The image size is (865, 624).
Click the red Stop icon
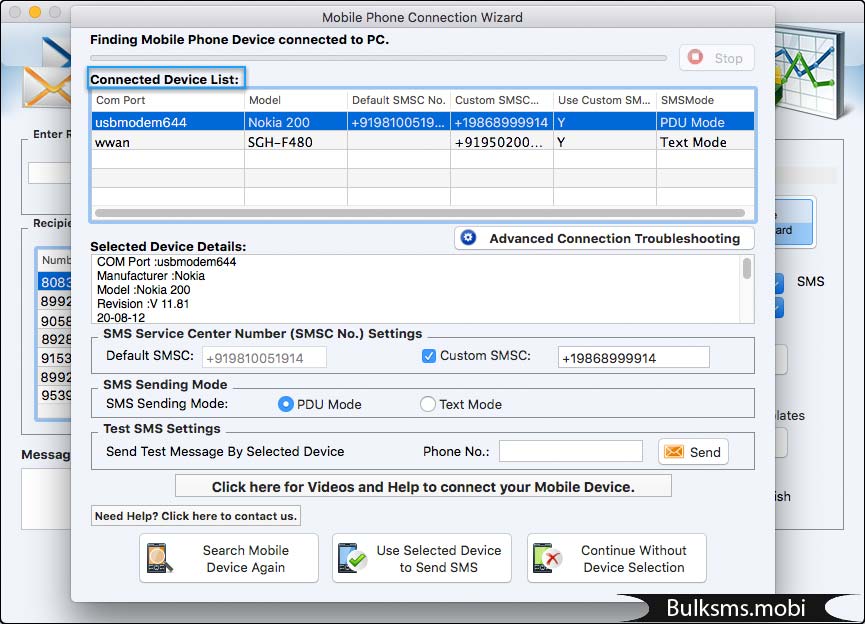pyautogui.click(x=695, y=57)
